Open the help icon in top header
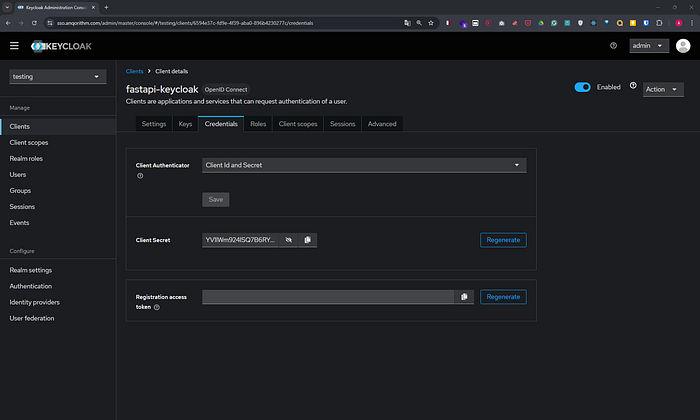Image resolution: width=700 pixels, height=420 pixels. 613,46
